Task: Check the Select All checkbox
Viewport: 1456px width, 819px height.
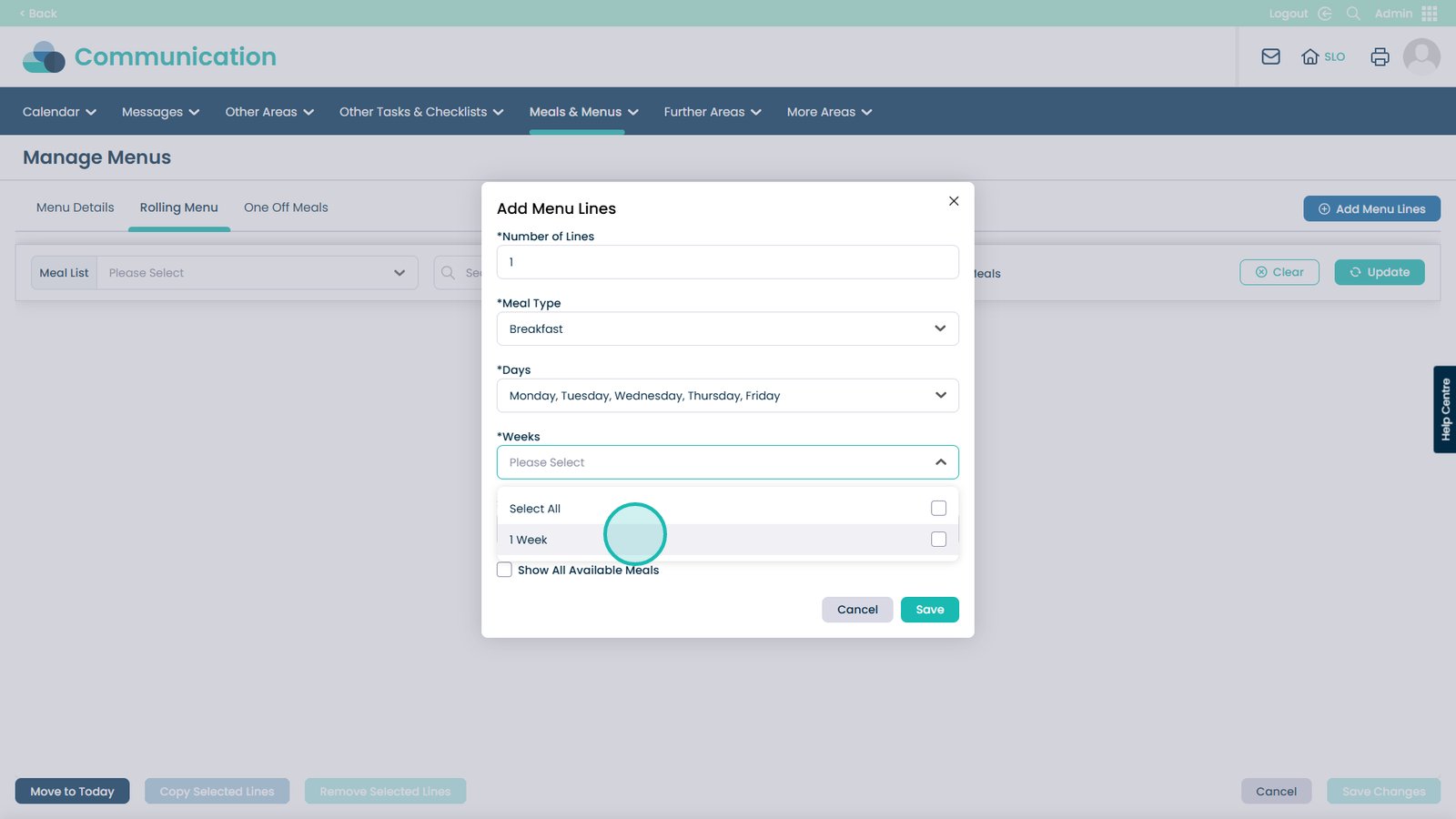Action: [938, 509]
